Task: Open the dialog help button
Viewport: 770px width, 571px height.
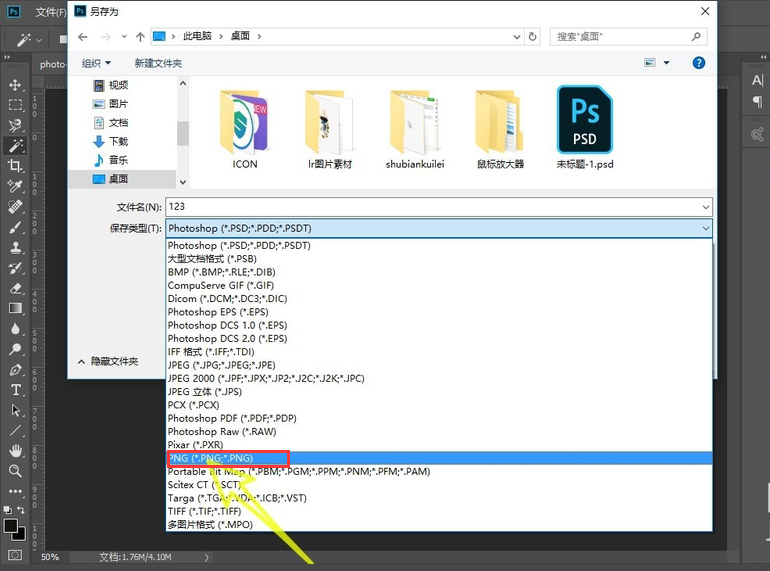Action: 699,63
